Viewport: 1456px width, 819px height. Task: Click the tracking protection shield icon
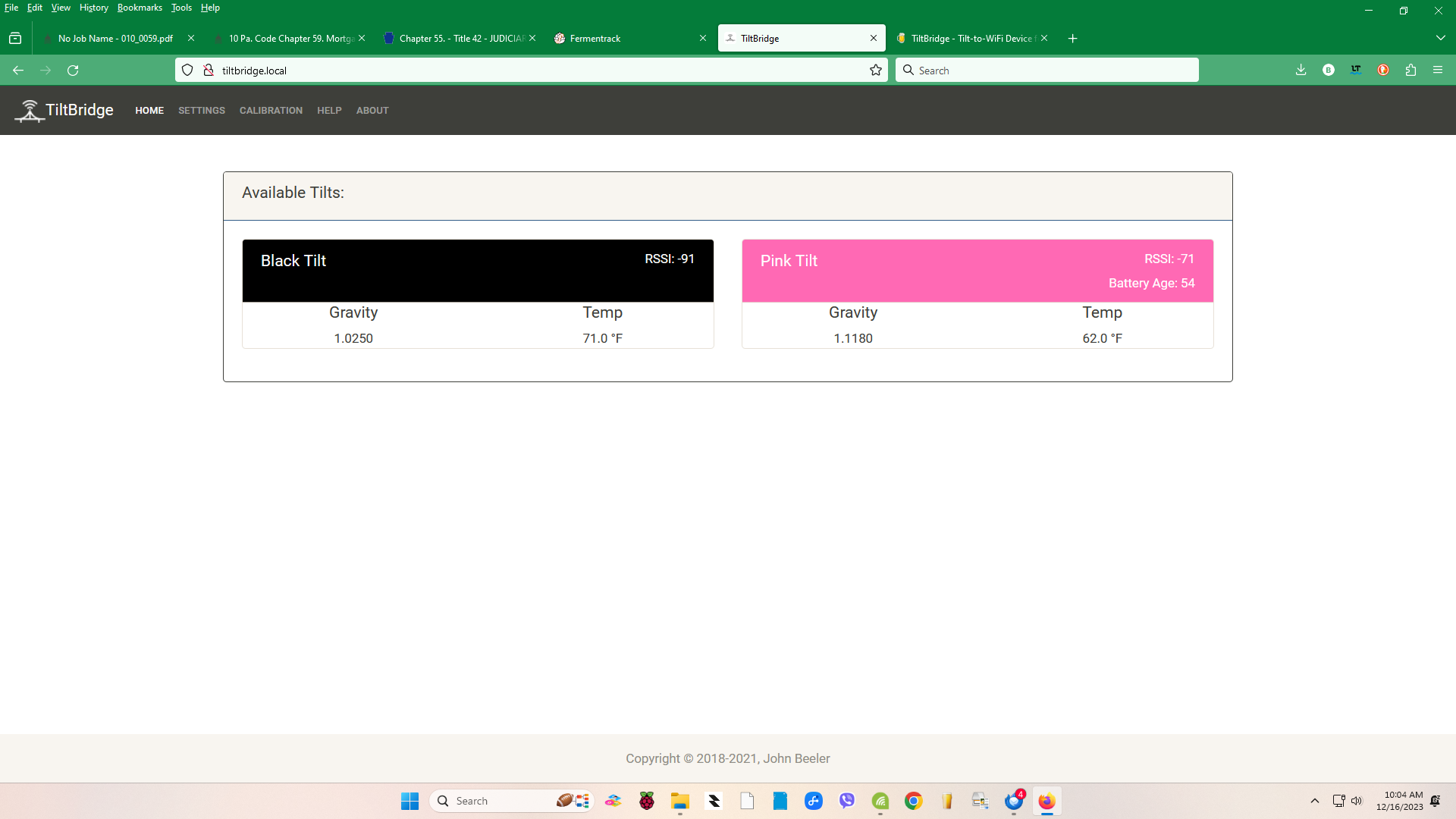click(187, 70)
